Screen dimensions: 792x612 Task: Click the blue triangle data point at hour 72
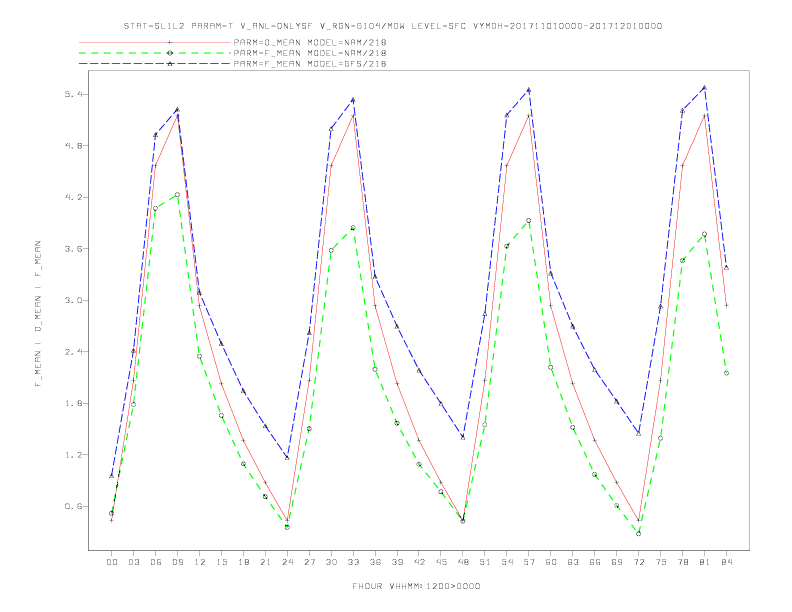tap(638, 433)
